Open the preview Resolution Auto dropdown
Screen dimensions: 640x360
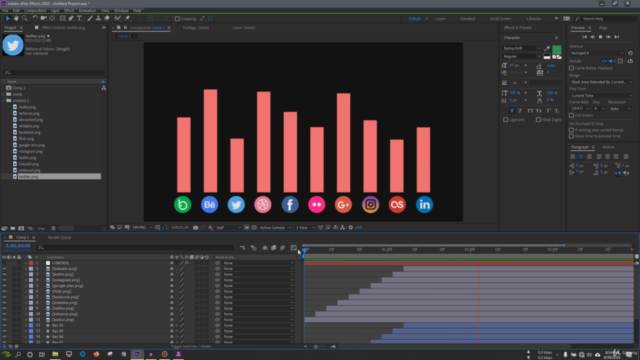point(620,109)
